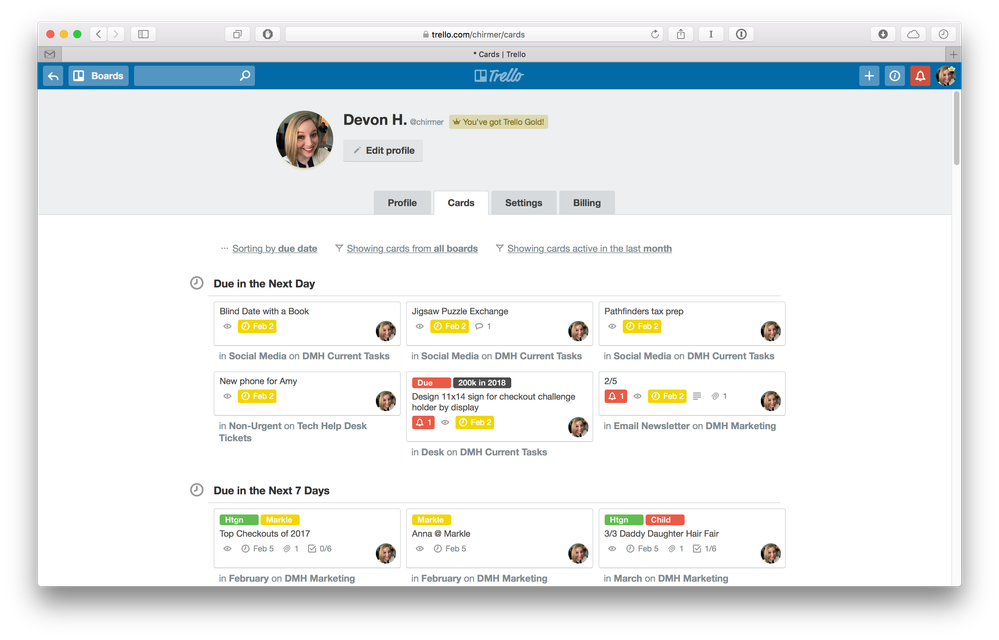Click watch eye on New phone for Amy
Screen dimensions: 999x640
click(x=227, y=397)
